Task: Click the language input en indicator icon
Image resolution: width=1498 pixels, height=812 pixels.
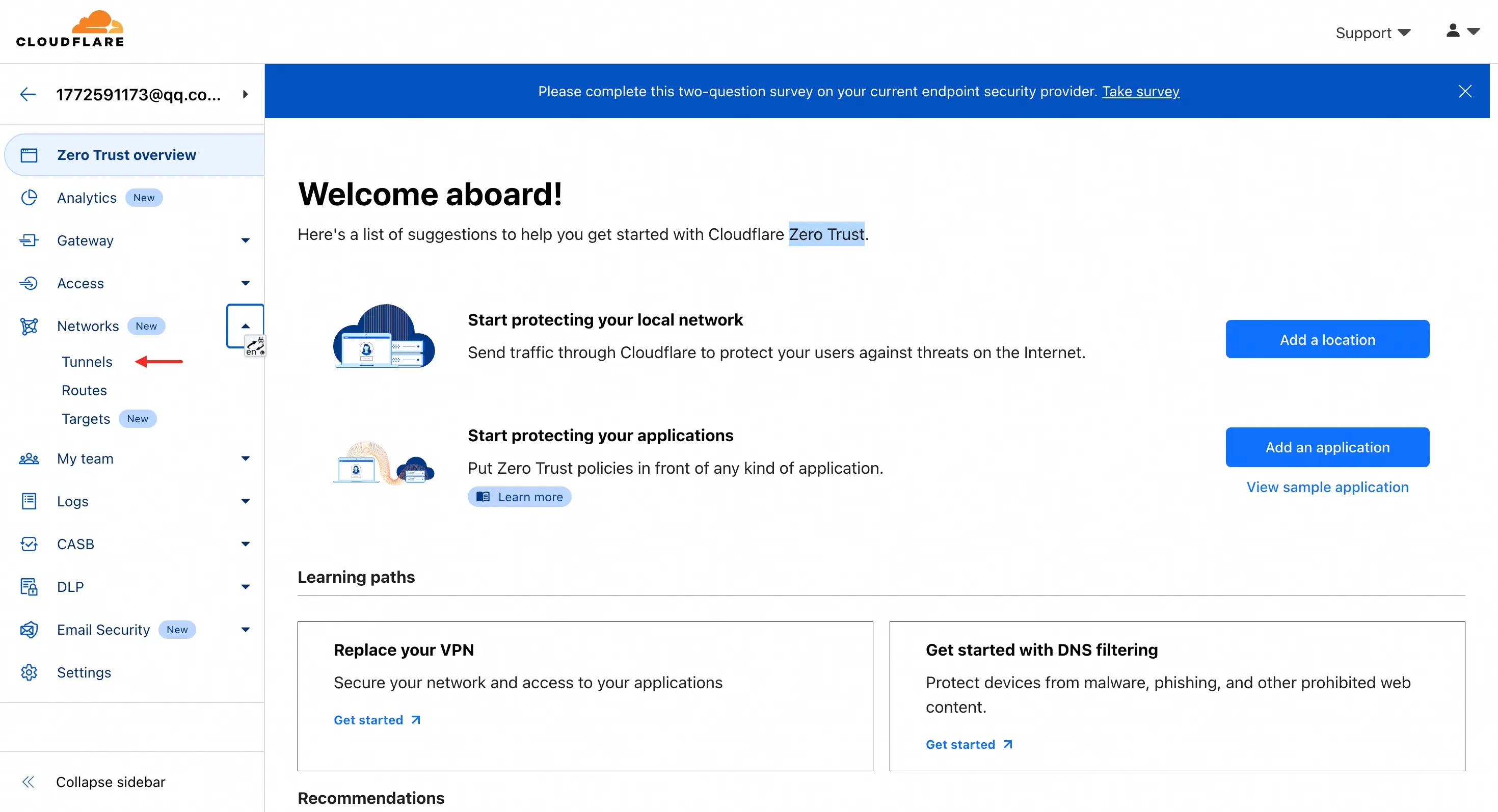Action: click(x=255, y=346)
